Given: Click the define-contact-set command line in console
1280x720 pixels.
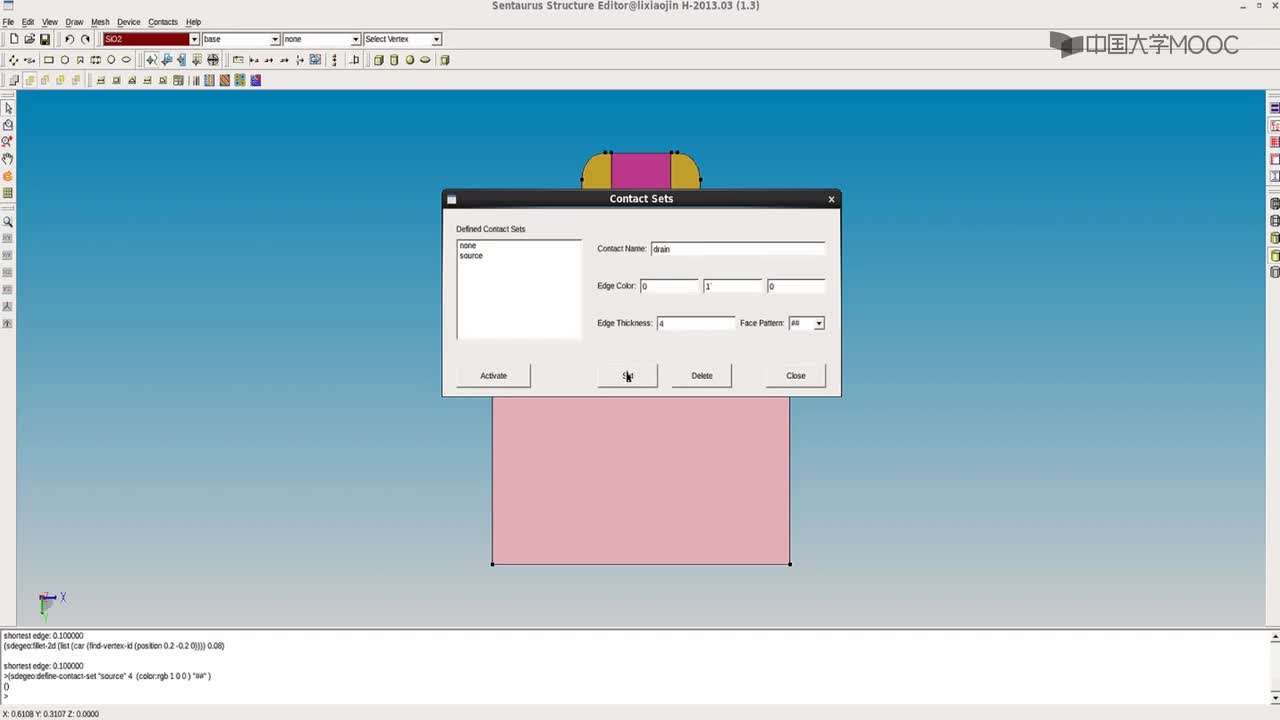Looking at the screenshot, I should point(108,676).
